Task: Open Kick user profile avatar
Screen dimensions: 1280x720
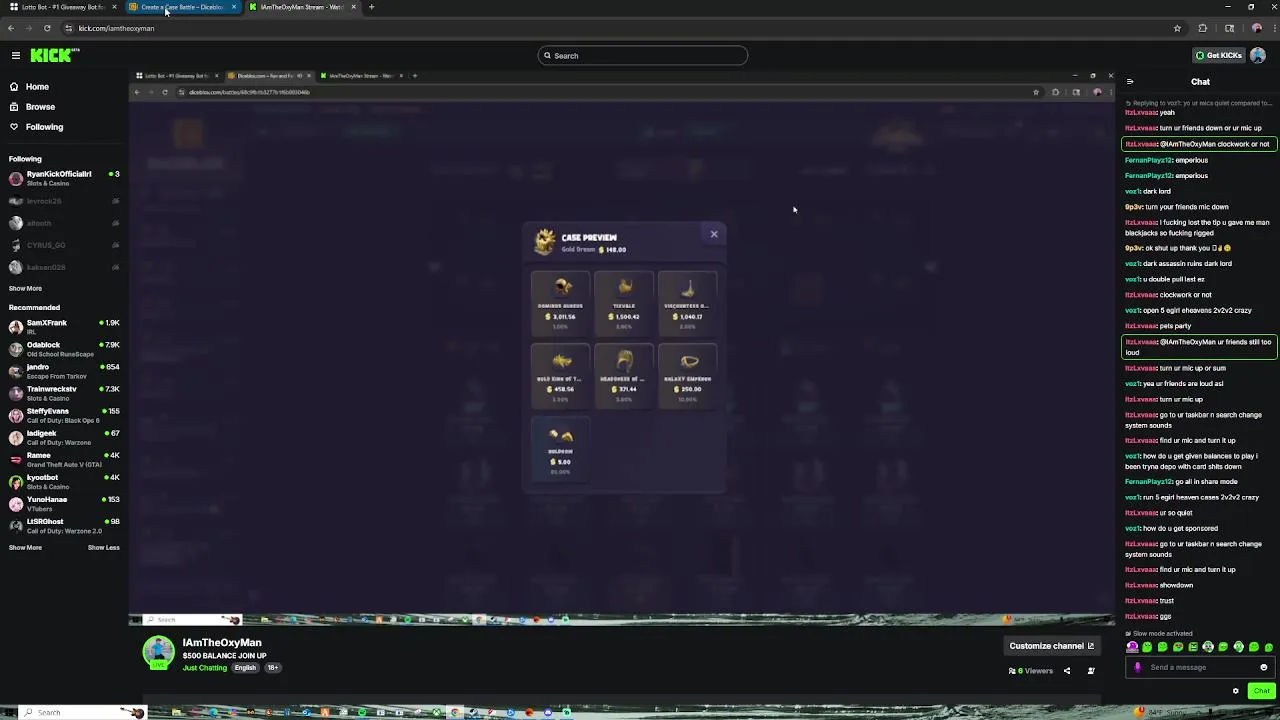Action: pos(1258,55)
